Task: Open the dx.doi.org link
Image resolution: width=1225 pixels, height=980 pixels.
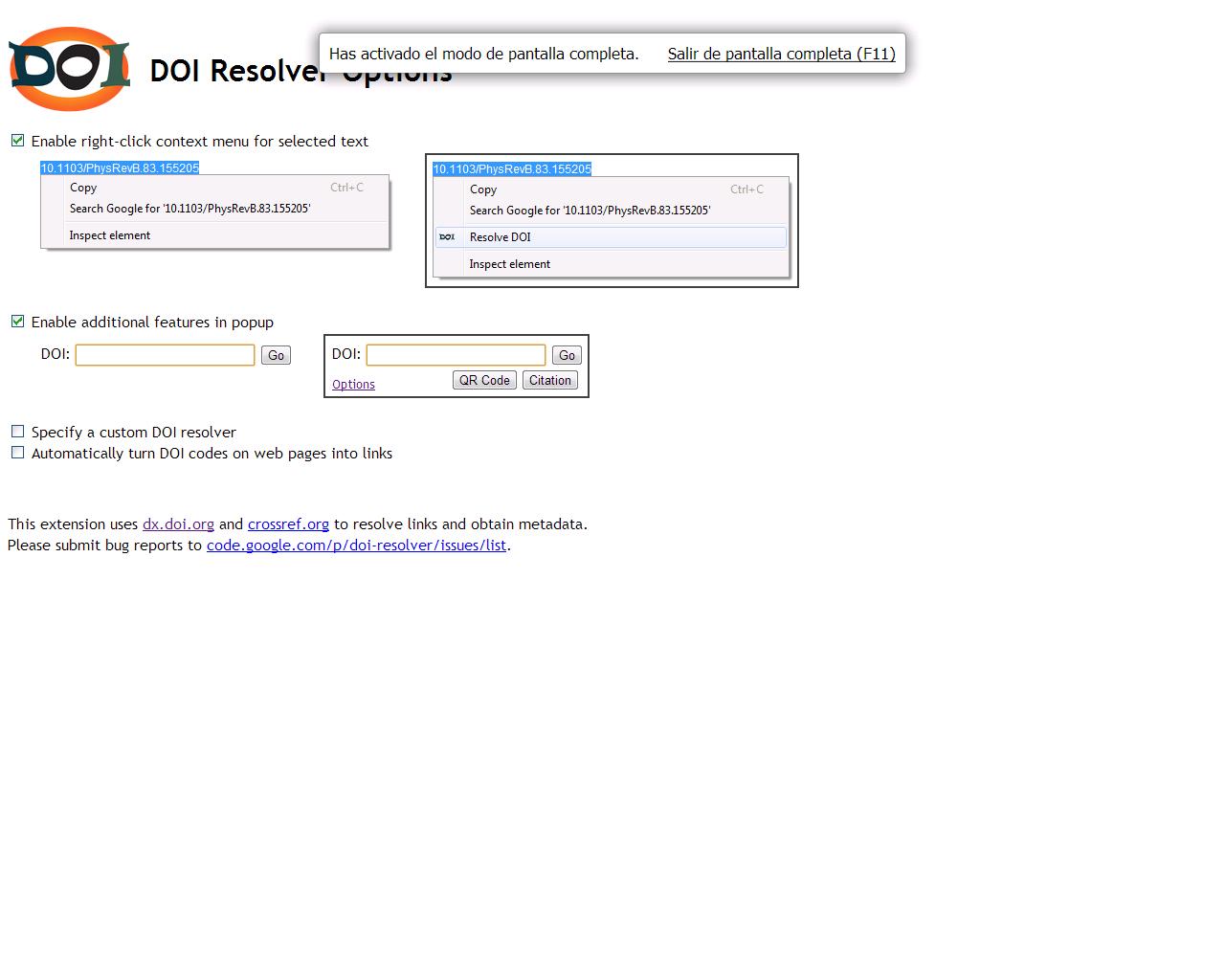Action: click(178, 524)
